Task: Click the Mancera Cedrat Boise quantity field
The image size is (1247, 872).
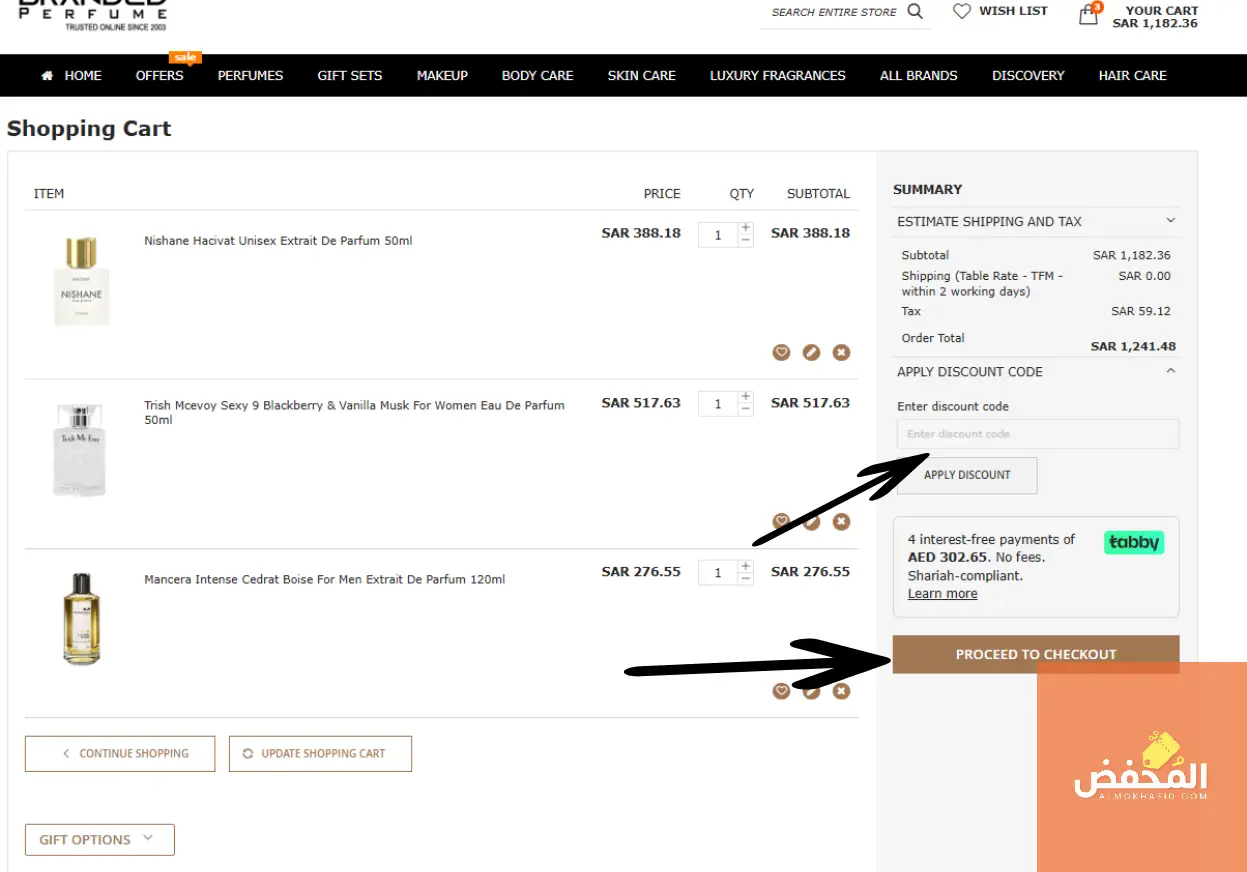Action: pyautogui.click(x=718, y=573)
